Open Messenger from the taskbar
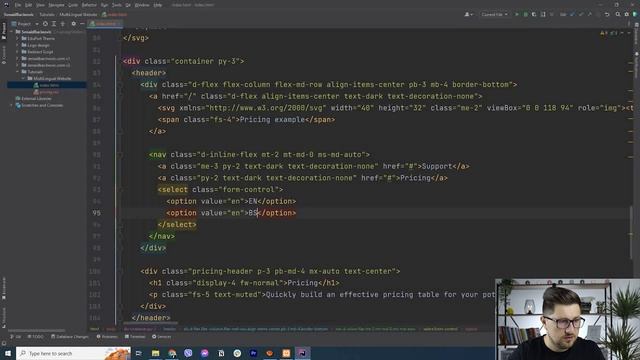The image size is (640, 360). click(x=204, y=353)
